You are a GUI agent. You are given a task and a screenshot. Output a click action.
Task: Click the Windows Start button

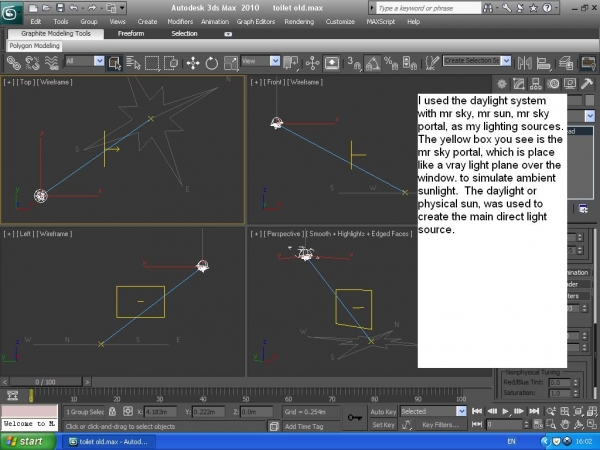28,441
